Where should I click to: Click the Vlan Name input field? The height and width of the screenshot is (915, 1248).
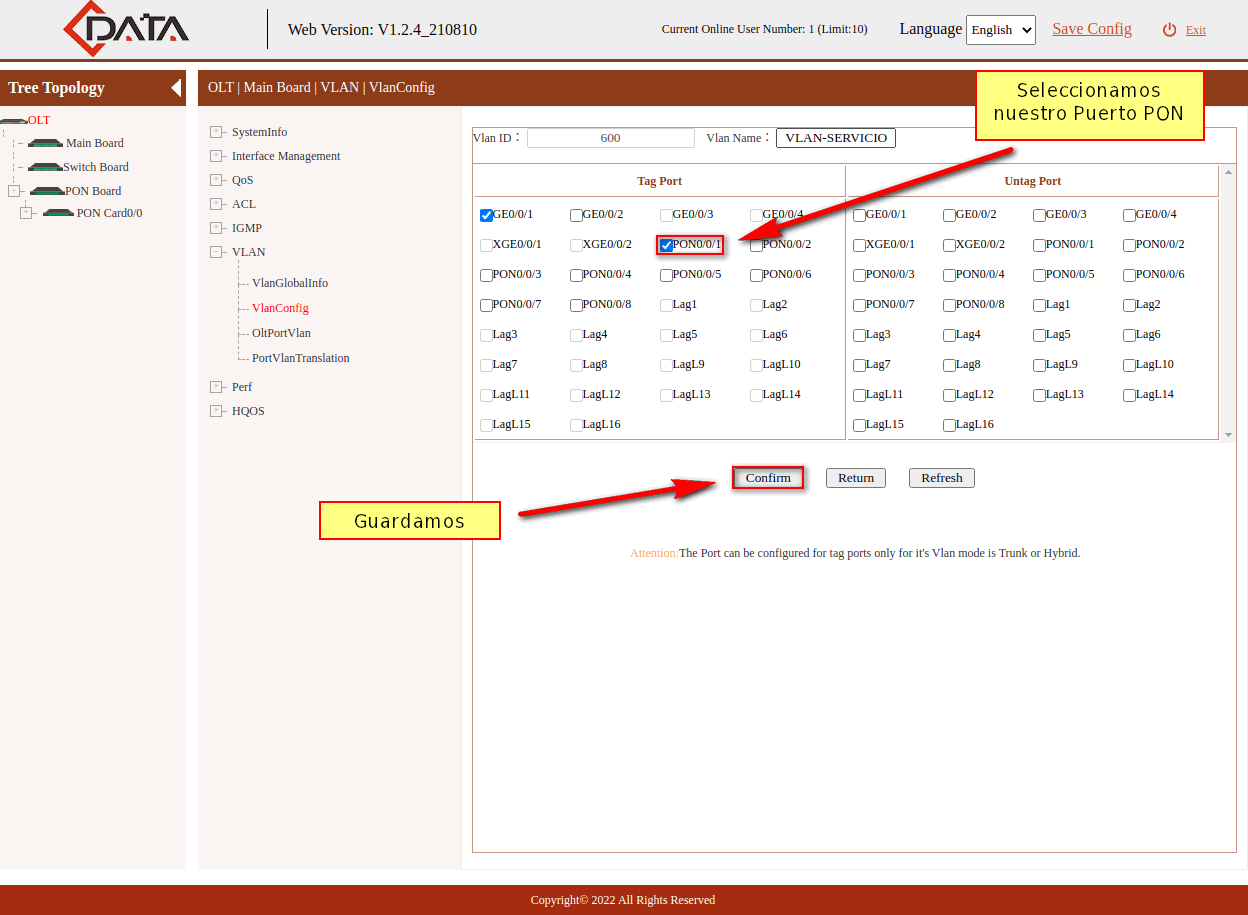tap(836, 138)
